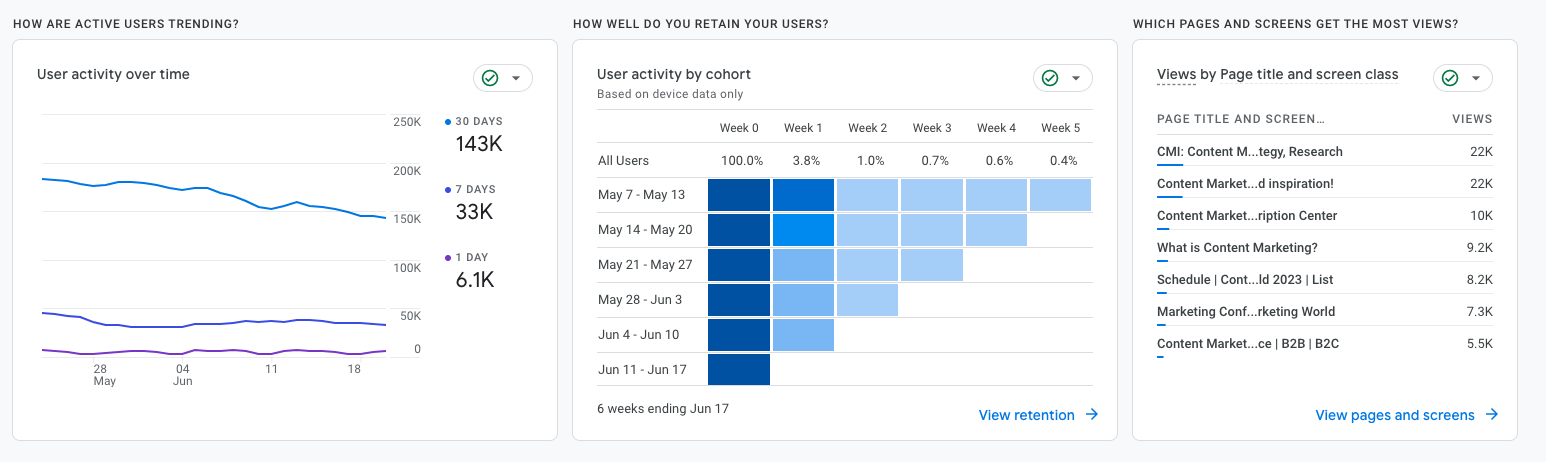Select the 7 DAYS legend metric
1546x462 pixels.
tap(475, 189)
